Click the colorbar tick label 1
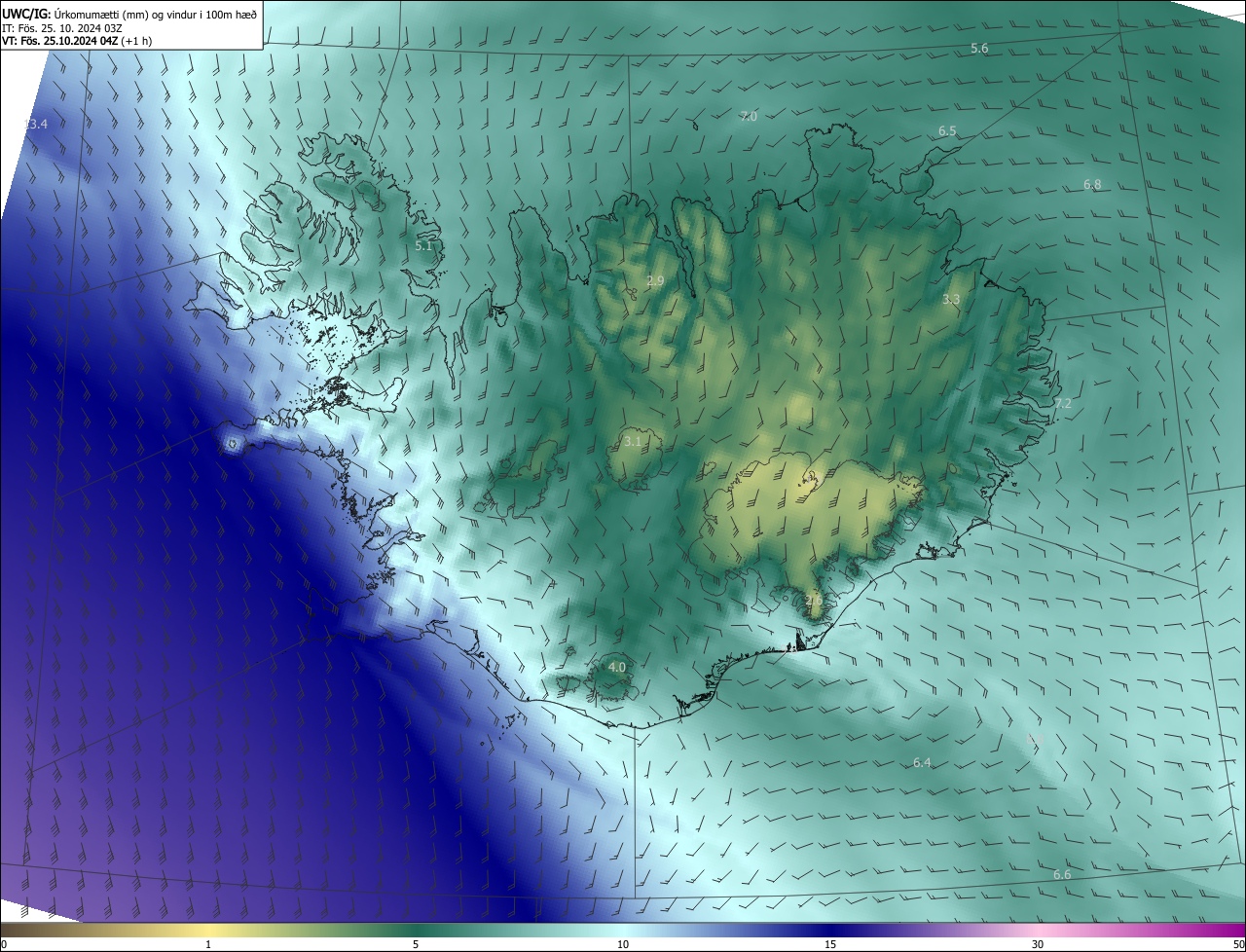 click(208, 945)
